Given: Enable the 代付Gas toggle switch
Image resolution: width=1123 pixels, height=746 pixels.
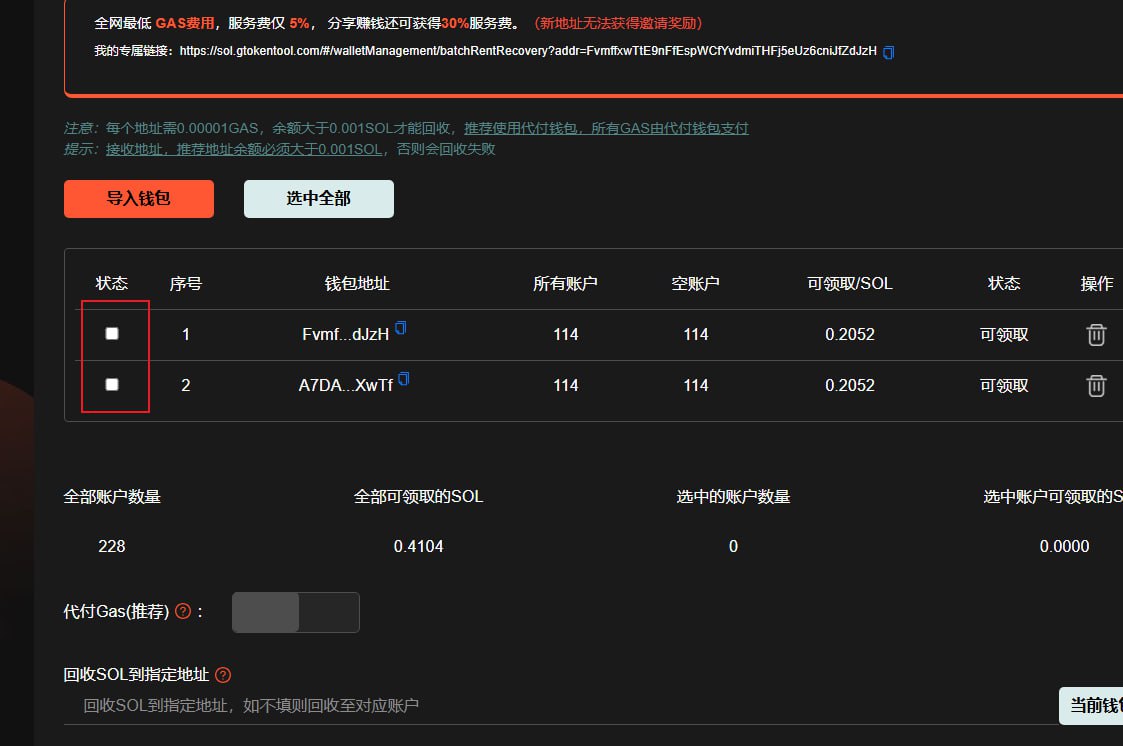Looking at the screenshot, I should [295, 612].
